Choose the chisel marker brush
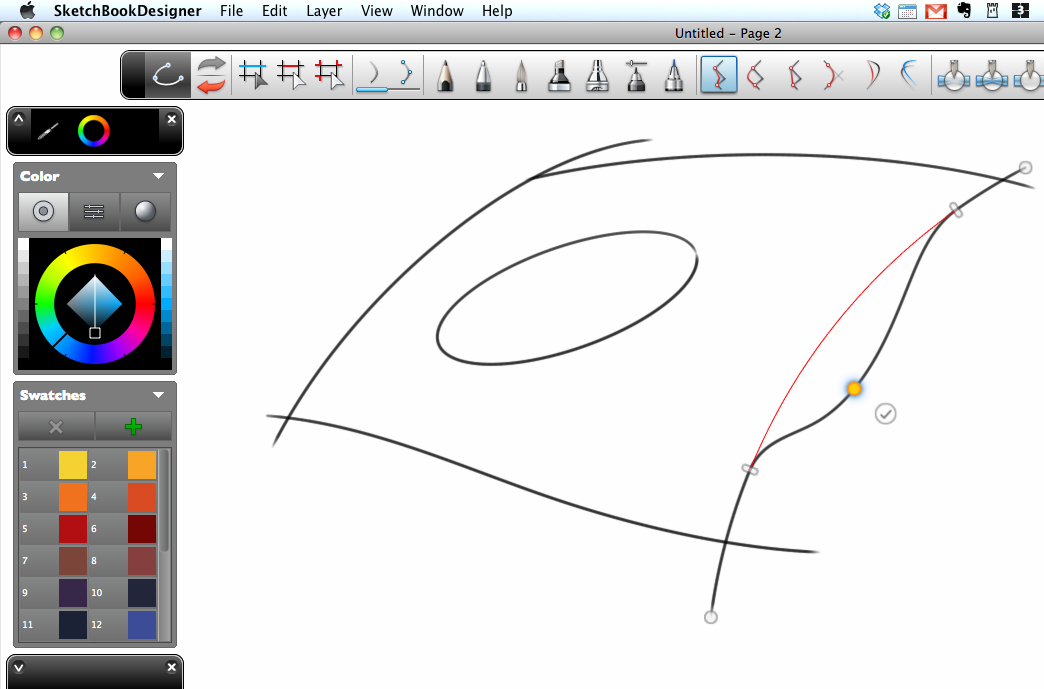Screen dimensions: 1044x689 pyautogui.click(x=559, y=76)
